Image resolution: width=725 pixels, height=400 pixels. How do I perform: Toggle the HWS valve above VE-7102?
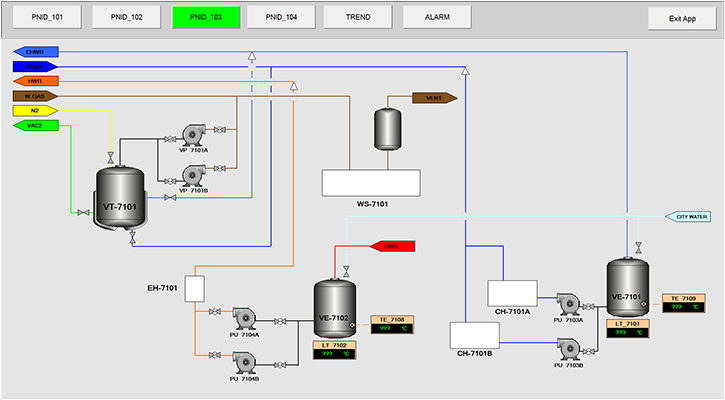coord(346,271)
